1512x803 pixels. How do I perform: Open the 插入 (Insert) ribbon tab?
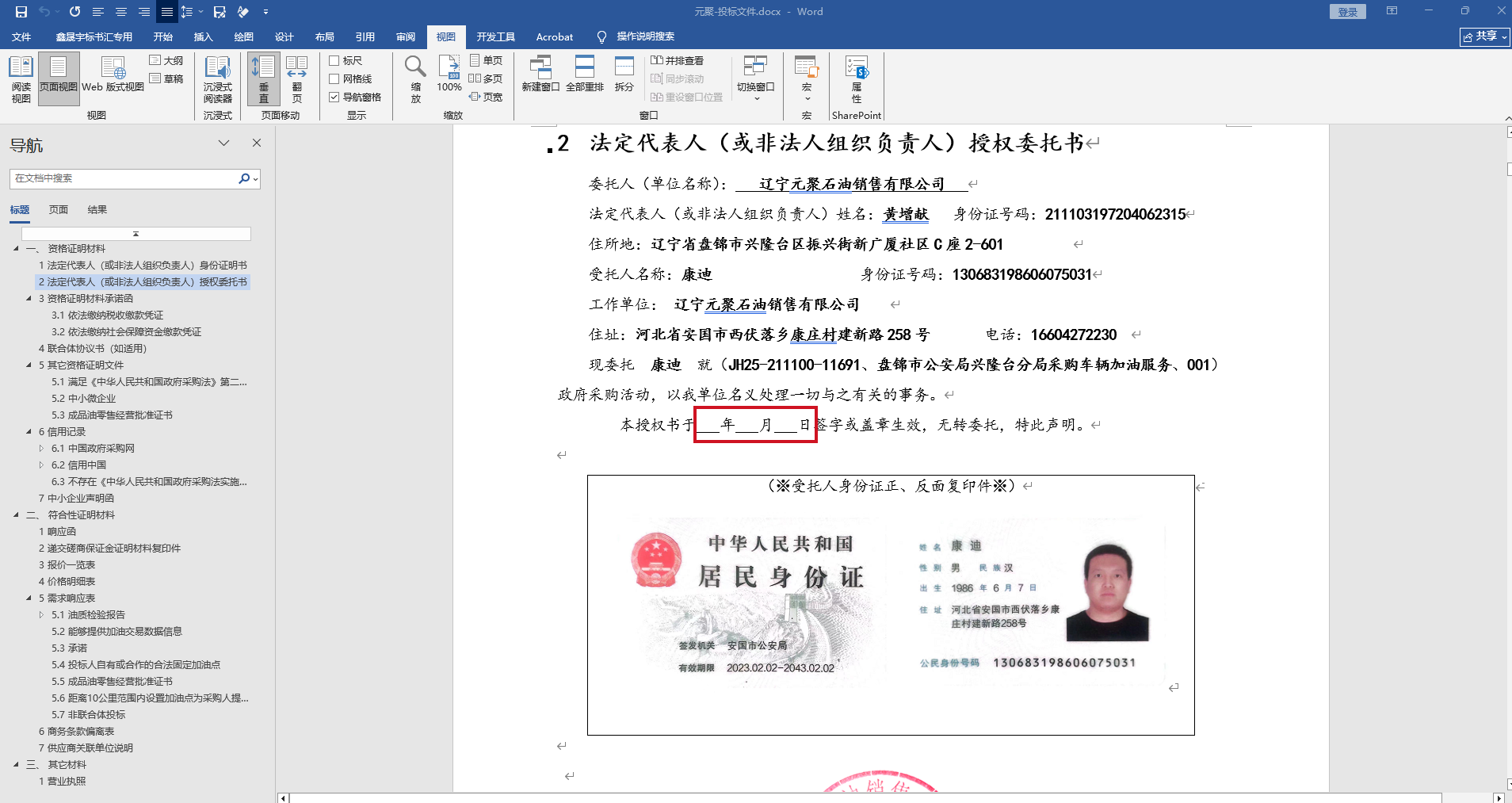coord(204,37)
